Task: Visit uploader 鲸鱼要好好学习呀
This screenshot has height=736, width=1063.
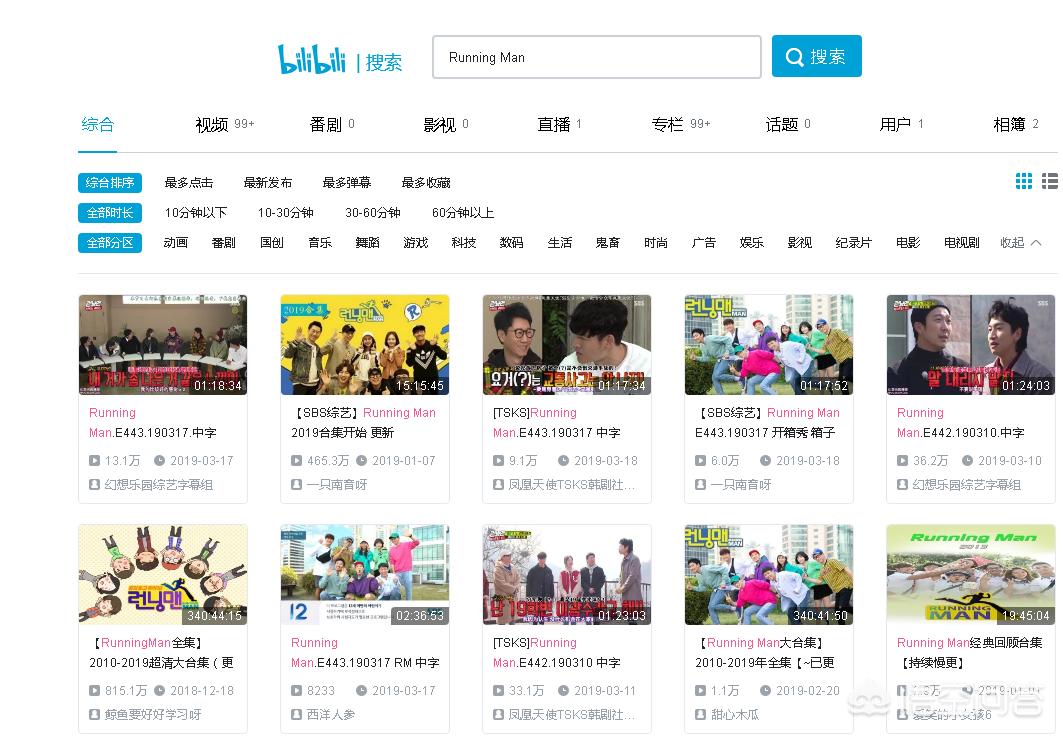Action: pos(153,714)
